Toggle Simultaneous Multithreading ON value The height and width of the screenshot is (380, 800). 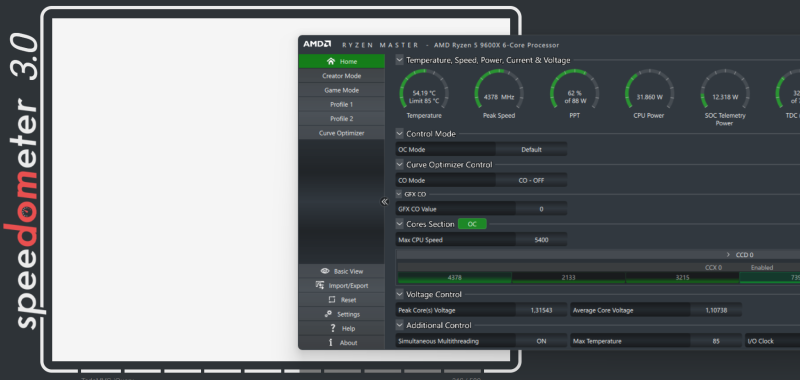(x=541, y=341)
